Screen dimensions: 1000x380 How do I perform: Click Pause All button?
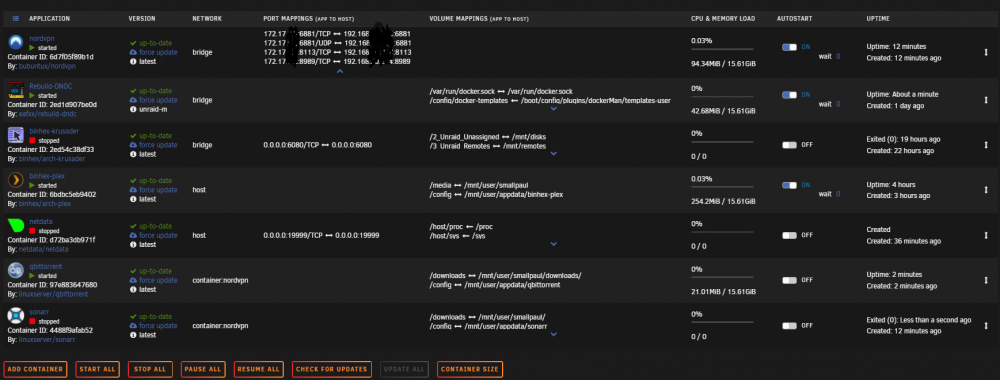203,369
